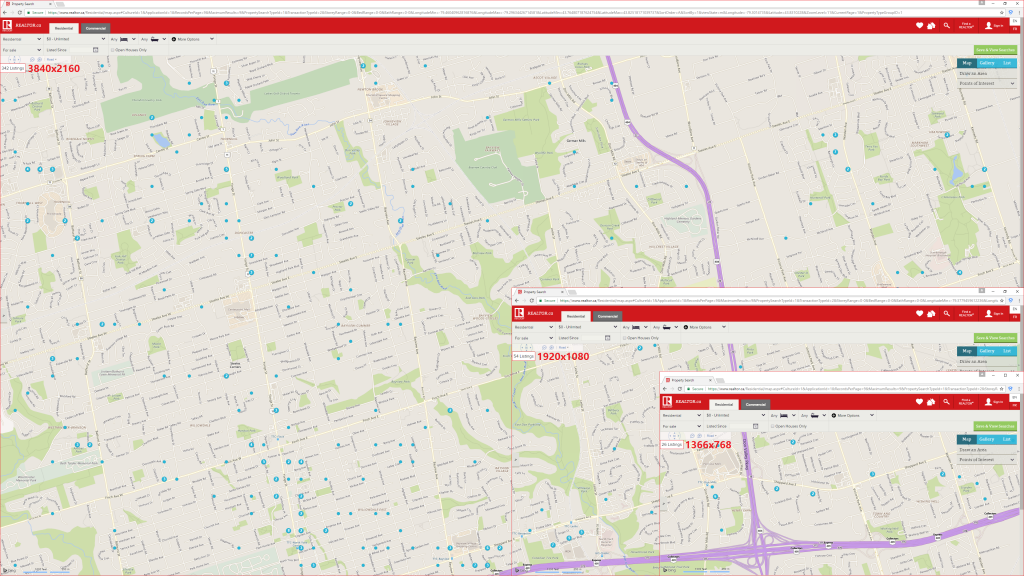The width and height of the screenshot is (1024, 576).
Task: Open favourites heart icon in front small window
Action: pos(920,402)
